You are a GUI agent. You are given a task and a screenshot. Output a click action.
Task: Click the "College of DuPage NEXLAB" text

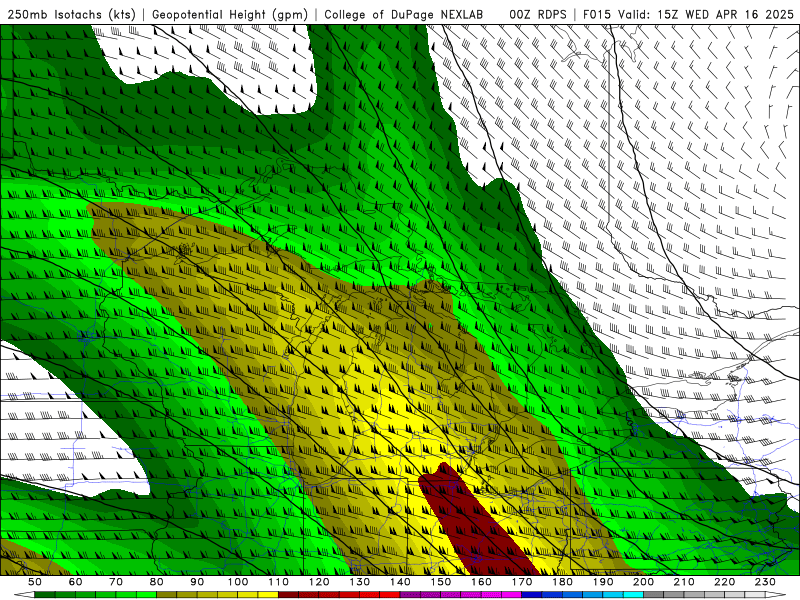point(404,14)
